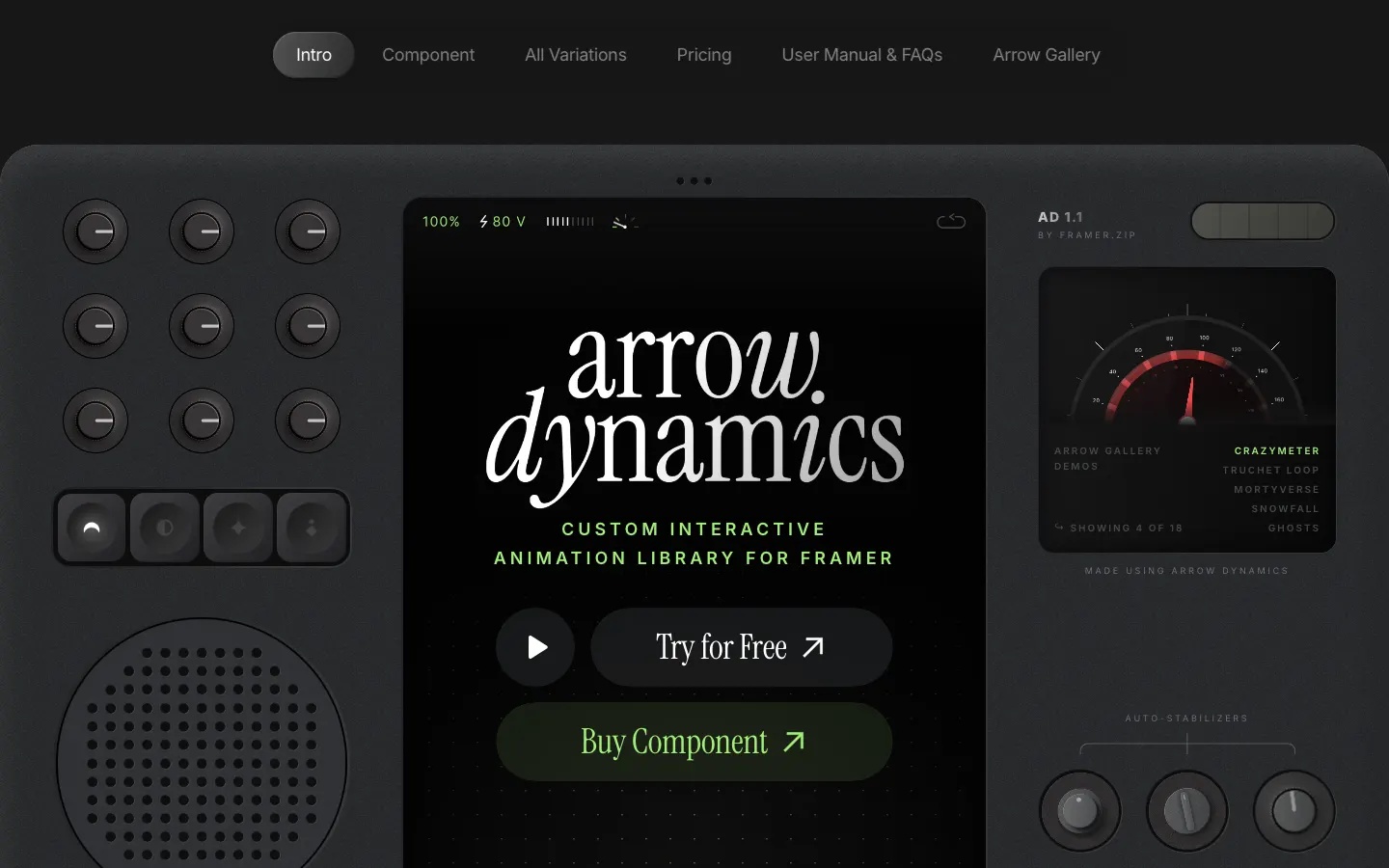Click the play button
1389x868 pixels.
tap(535, 647)
